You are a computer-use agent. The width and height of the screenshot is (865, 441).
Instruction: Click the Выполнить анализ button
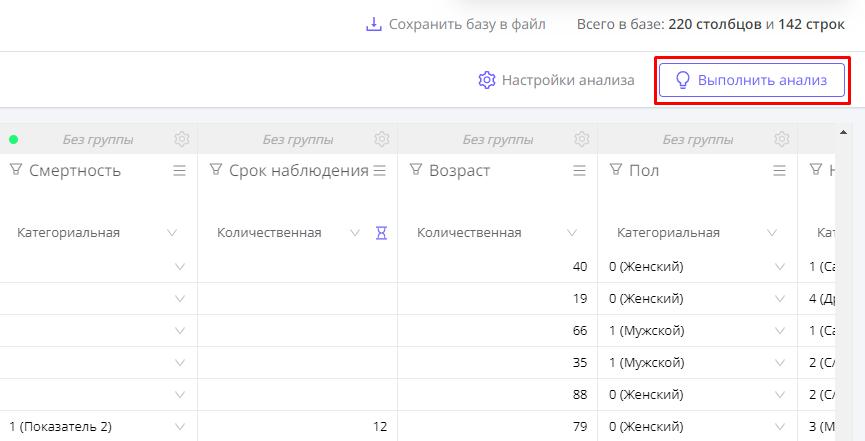(x=752, y=80)
